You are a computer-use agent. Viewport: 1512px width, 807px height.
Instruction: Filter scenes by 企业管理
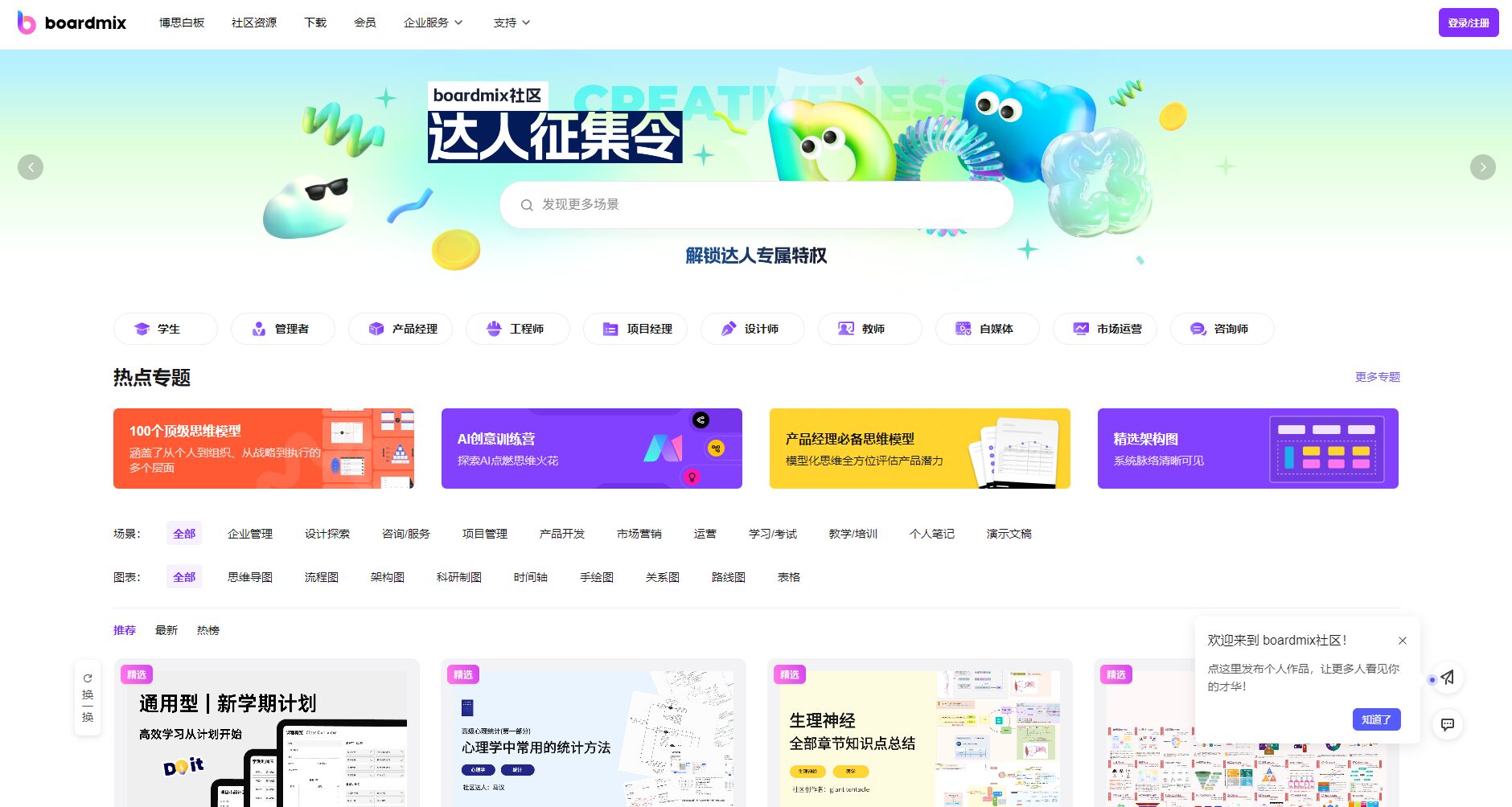point(250,534)
